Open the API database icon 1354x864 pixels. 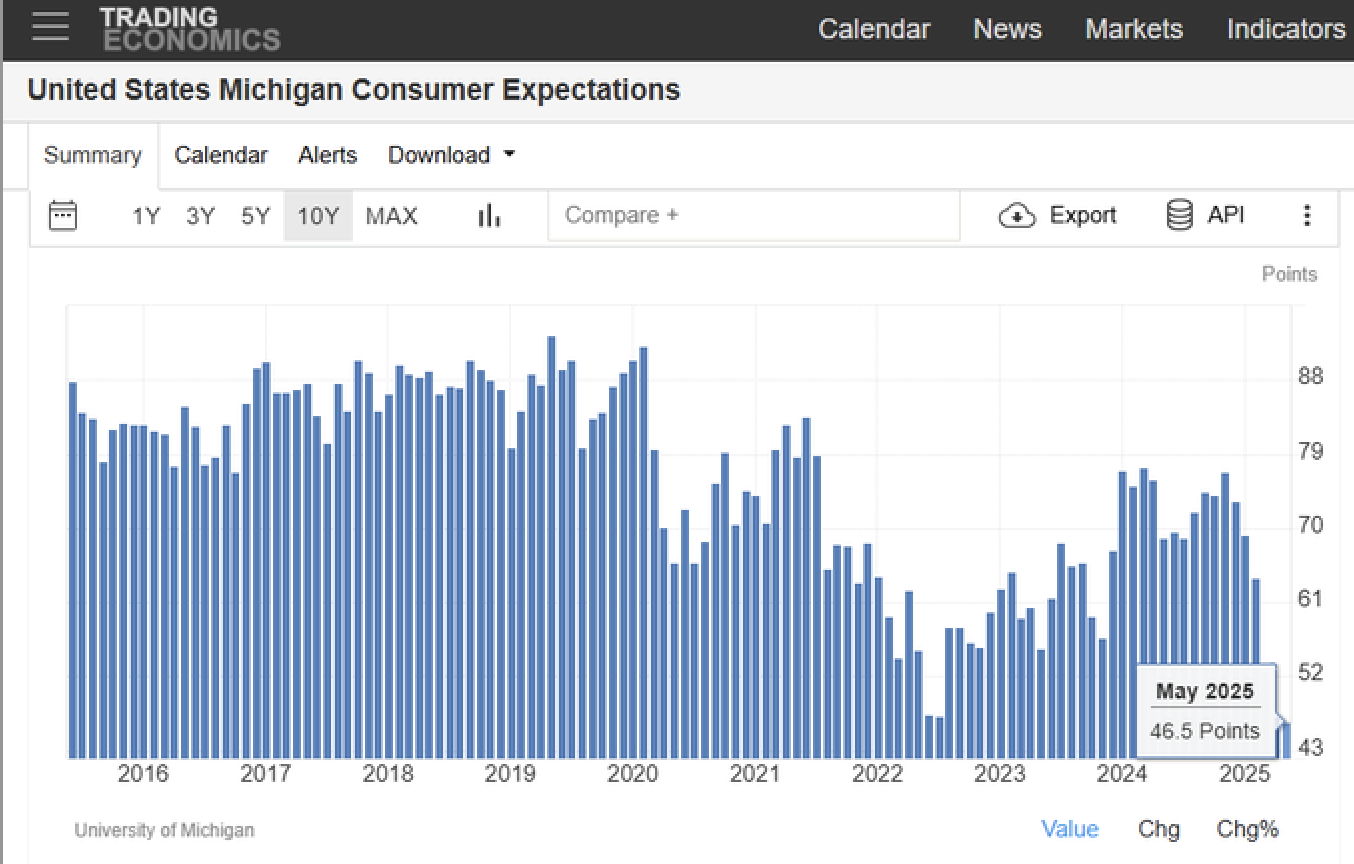1180,215
